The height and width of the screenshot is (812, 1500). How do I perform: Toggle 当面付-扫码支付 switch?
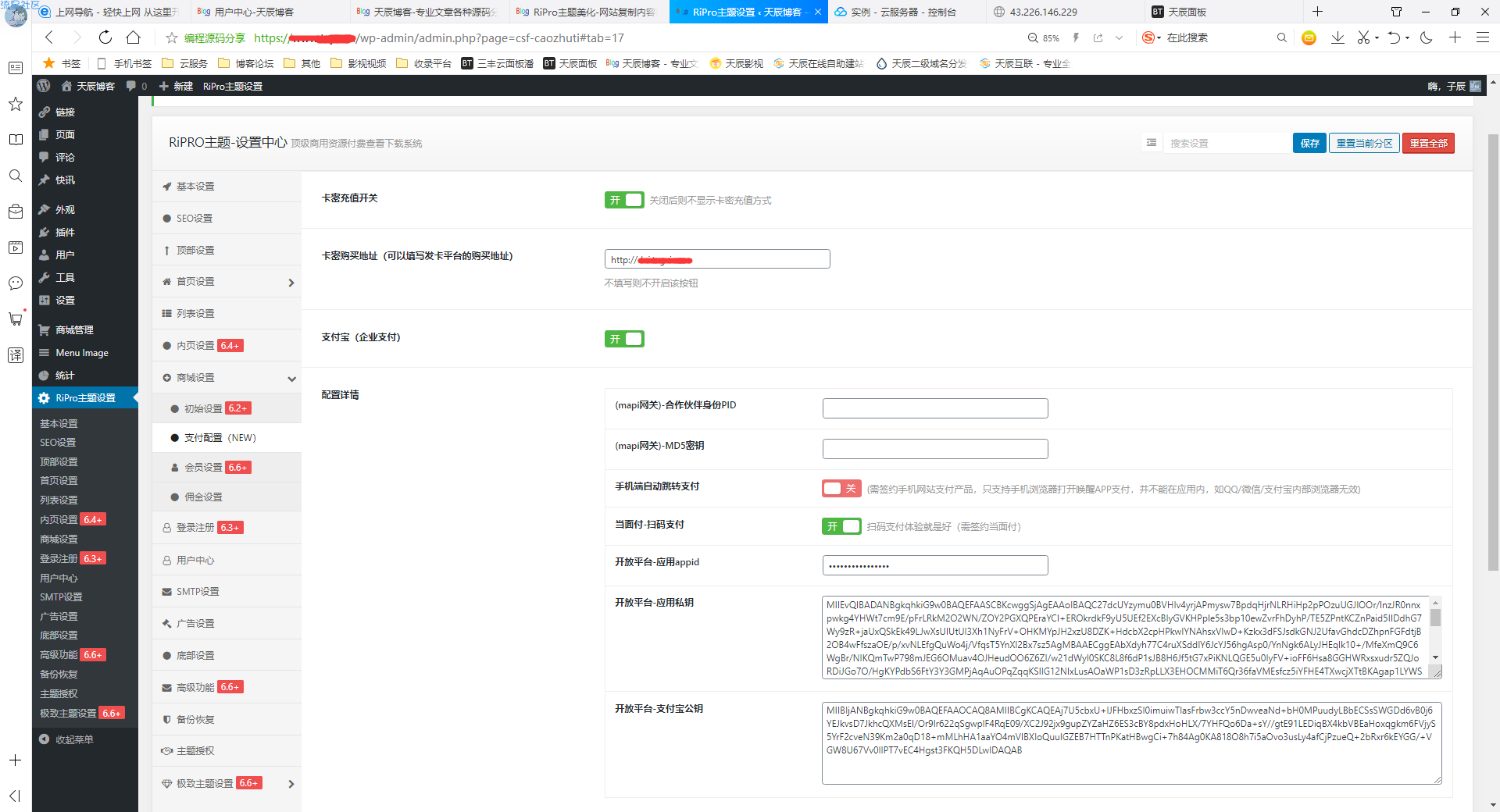click(x=841, y=526)
